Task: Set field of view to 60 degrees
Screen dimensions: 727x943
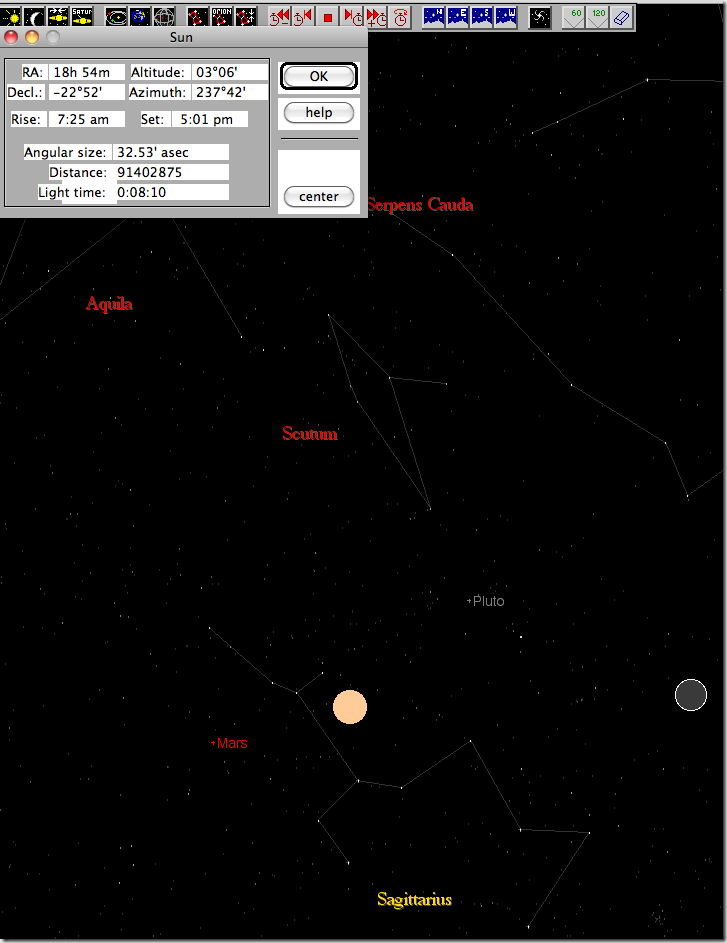Action: (x=573, y=16)
